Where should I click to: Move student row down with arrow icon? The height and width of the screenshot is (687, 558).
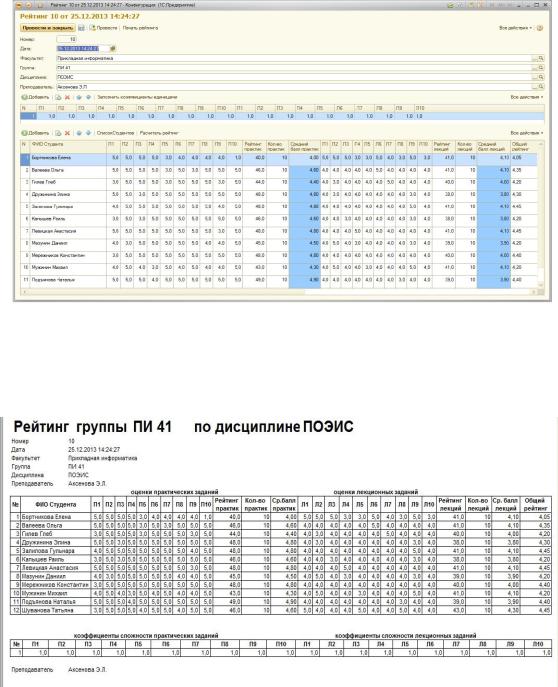pos(88,133)
